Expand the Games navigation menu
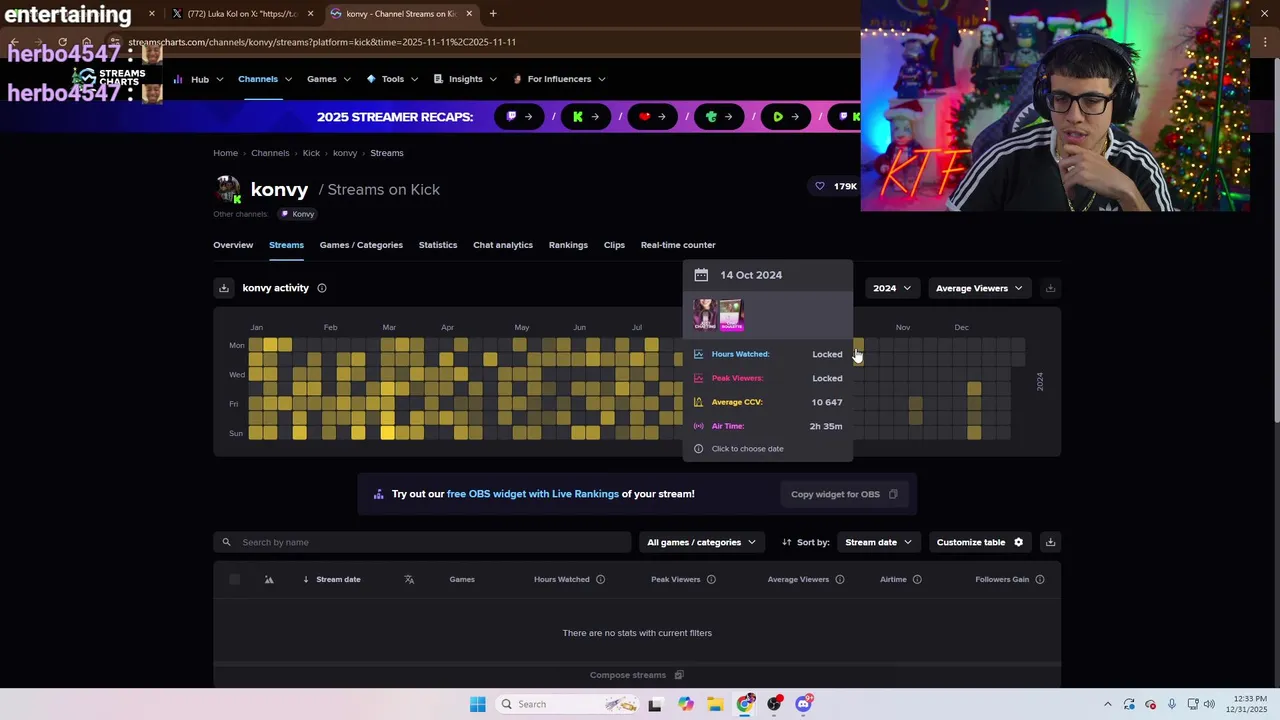This screenshot has height=720, width=1280. pyautogui.click(x=328, y=79)
